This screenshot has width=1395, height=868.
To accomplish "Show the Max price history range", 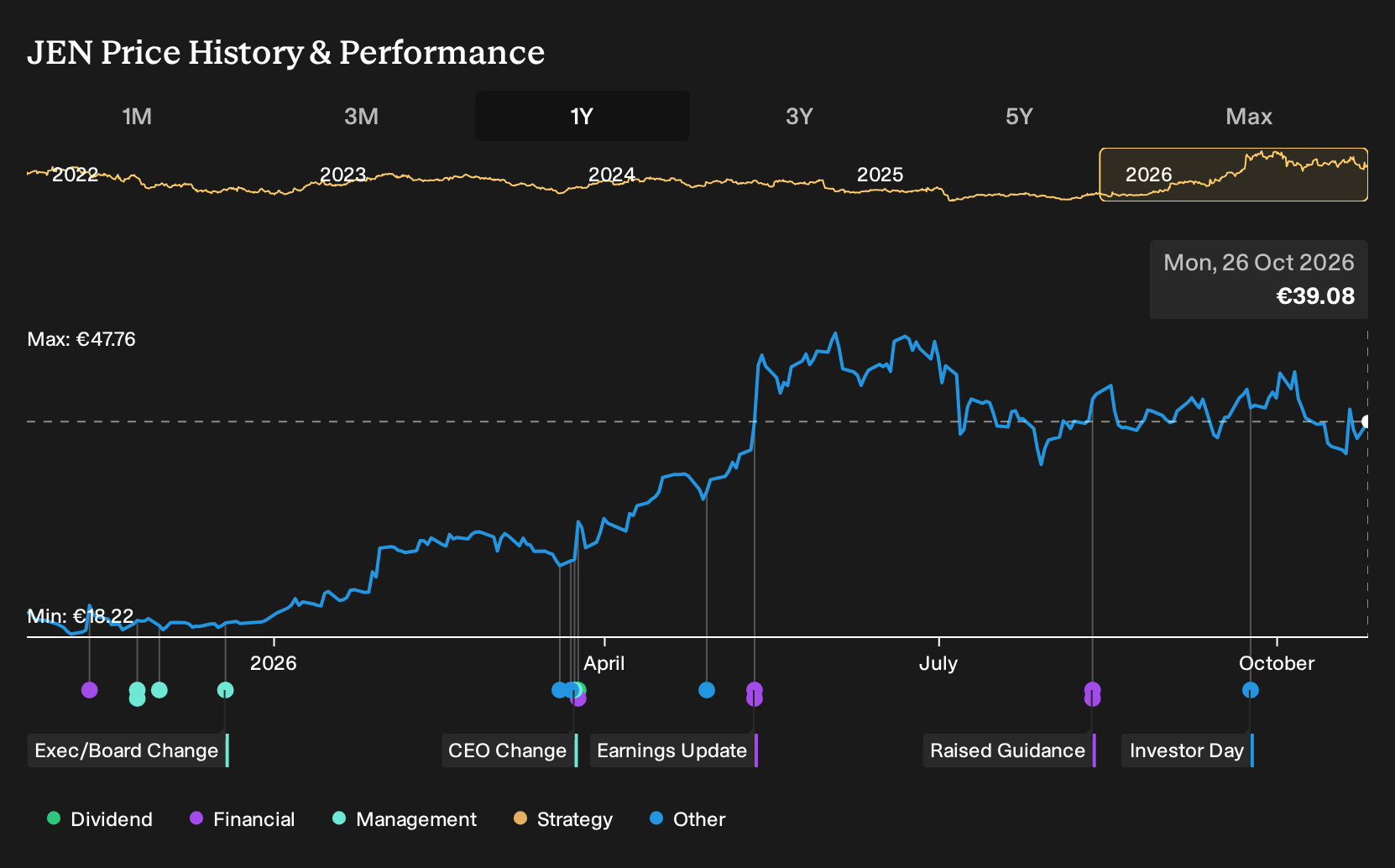I will click(x=1249, y=116).
